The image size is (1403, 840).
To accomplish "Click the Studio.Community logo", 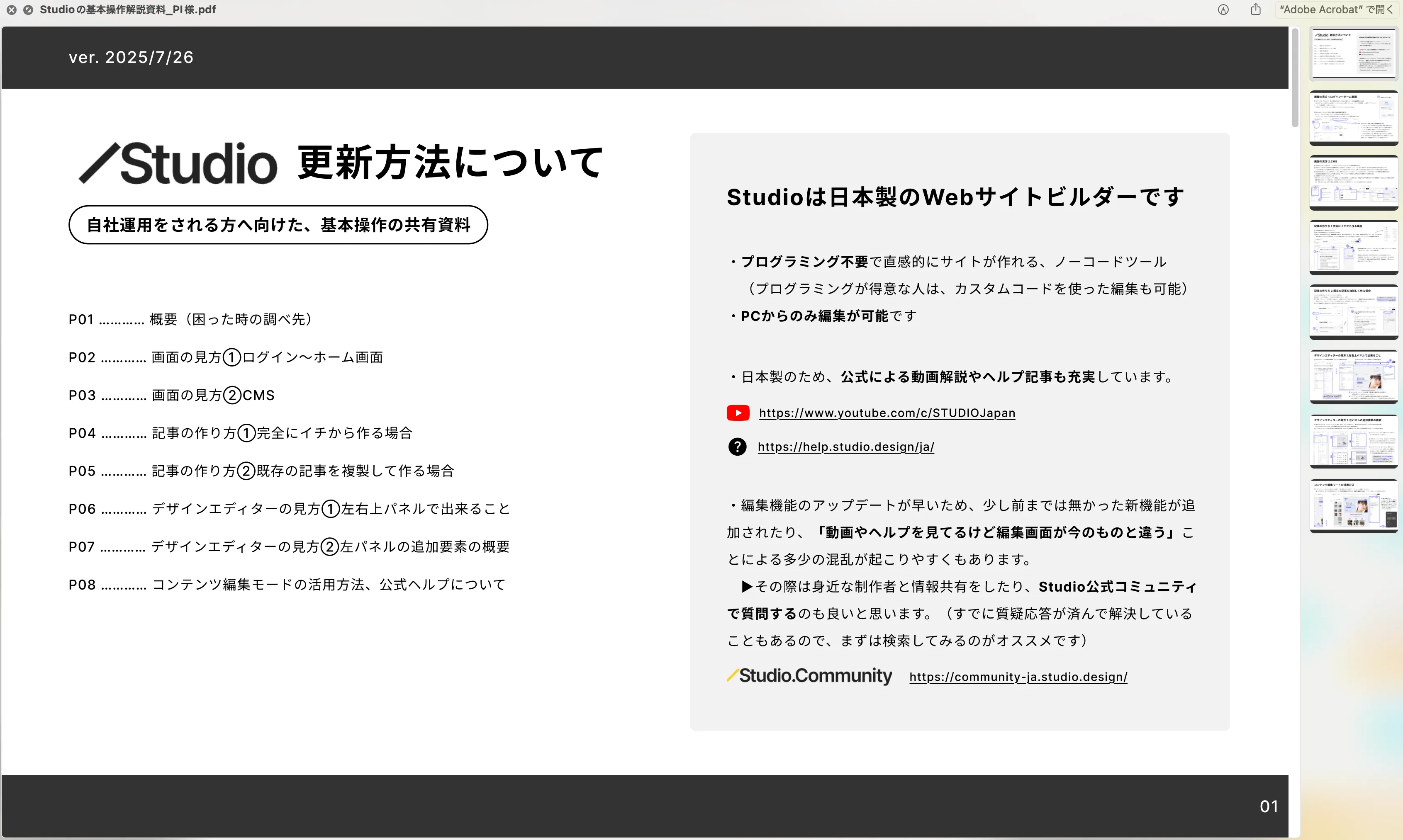I will (x=809, y=675).
